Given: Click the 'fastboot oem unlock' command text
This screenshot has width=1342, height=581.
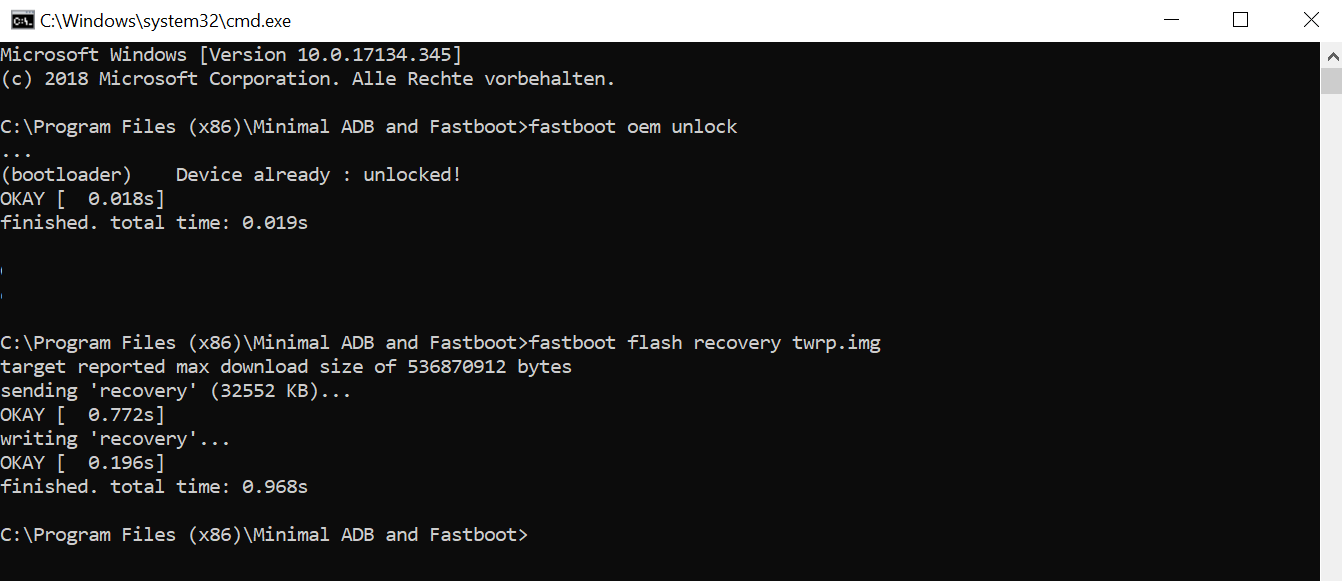Looking at the screenshot, I should pyautogui.click(x=633, y=127).
